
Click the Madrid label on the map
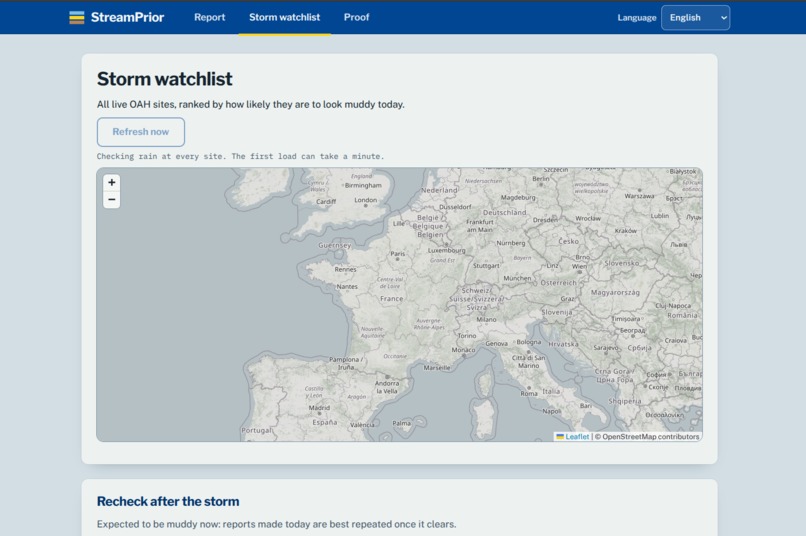tap(319, 408)
